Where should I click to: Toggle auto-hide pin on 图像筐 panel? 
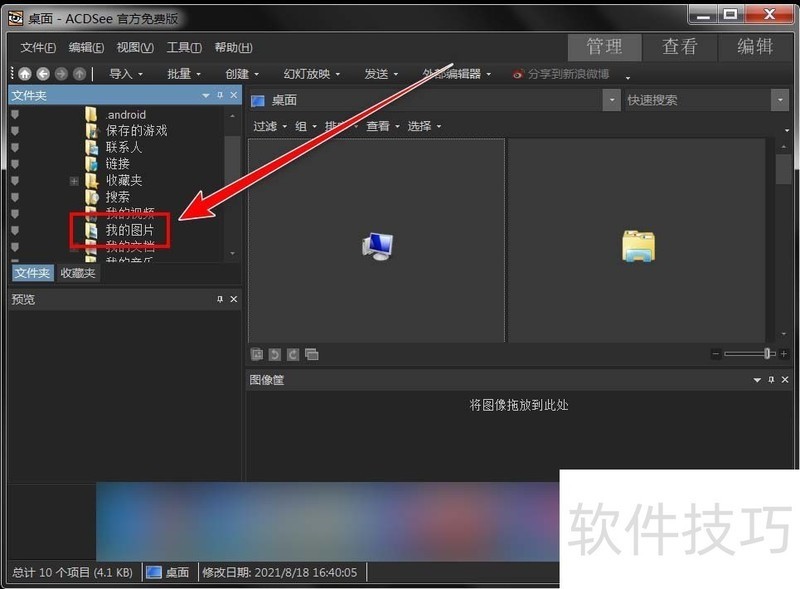click(x=770, y=379)
